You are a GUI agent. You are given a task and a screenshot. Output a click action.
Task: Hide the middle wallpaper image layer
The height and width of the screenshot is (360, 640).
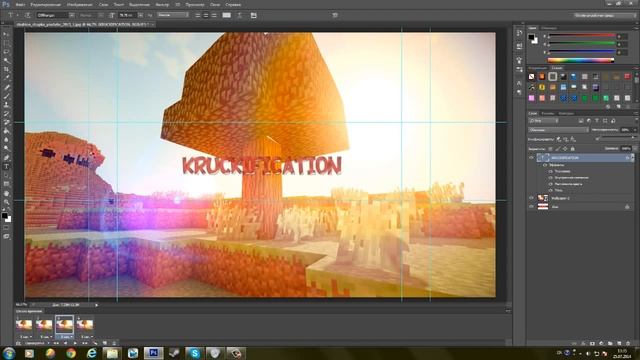531,198
